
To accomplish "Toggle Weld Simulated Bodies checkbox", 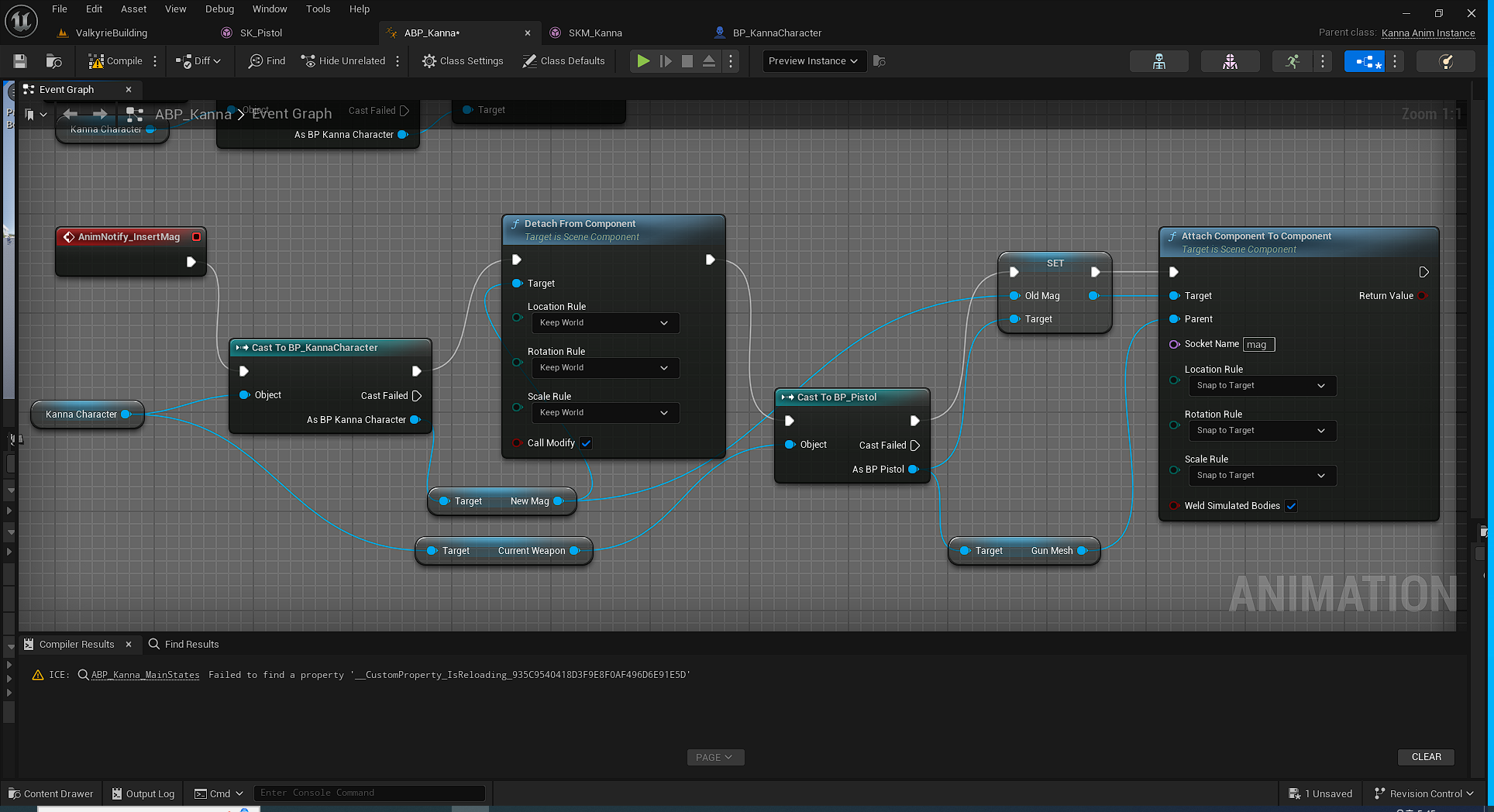I will (1291, 506).
